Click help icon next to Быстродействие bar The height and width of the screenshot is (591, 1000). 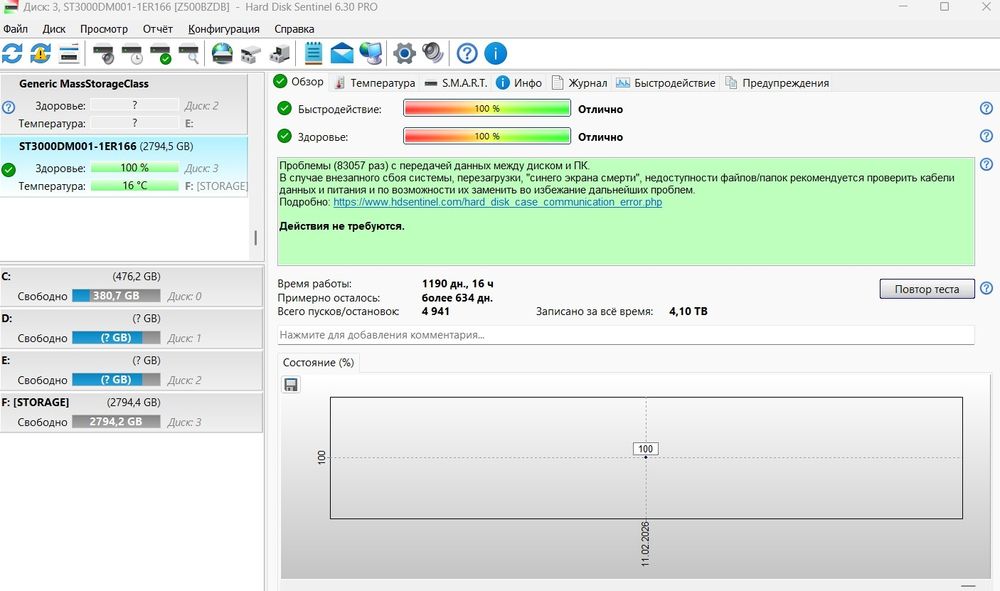pyautogui.click(x=986, y=108)
